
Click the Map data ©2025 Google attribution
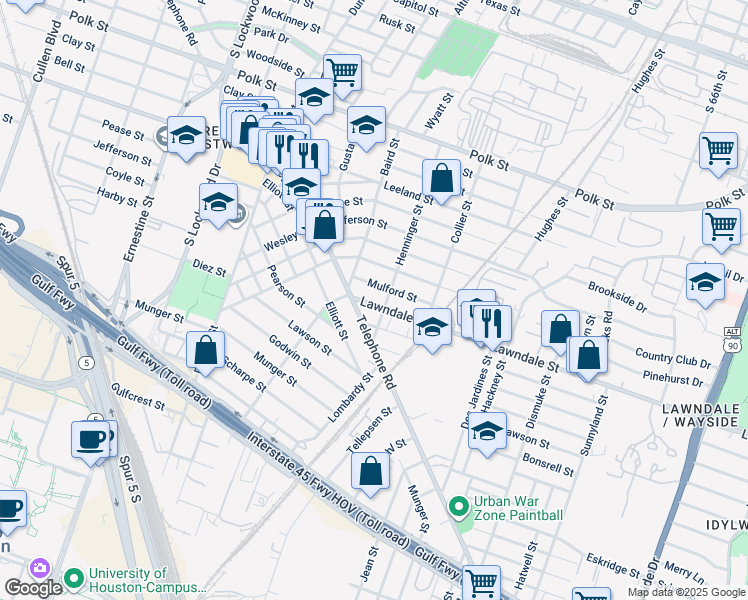pyautogui.click(x=686, y=593)
